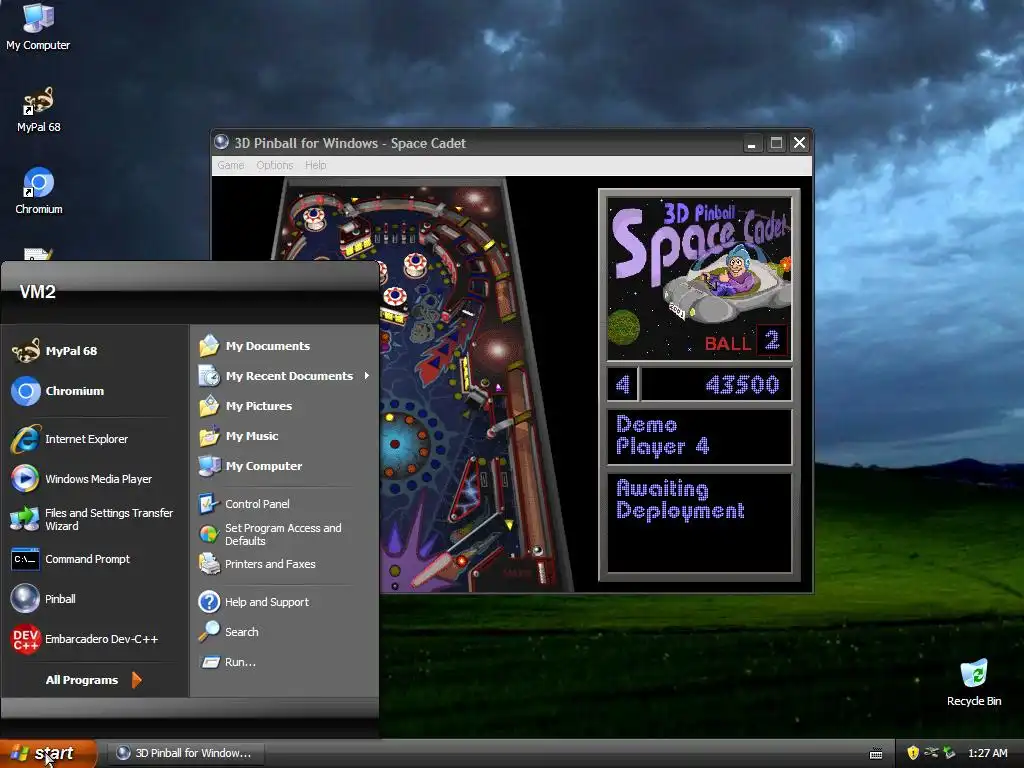Image resolution: width=1024 pixels, height=768 pixels.
Task: Open MyPal 68 from Start menu
Action: 95,351
